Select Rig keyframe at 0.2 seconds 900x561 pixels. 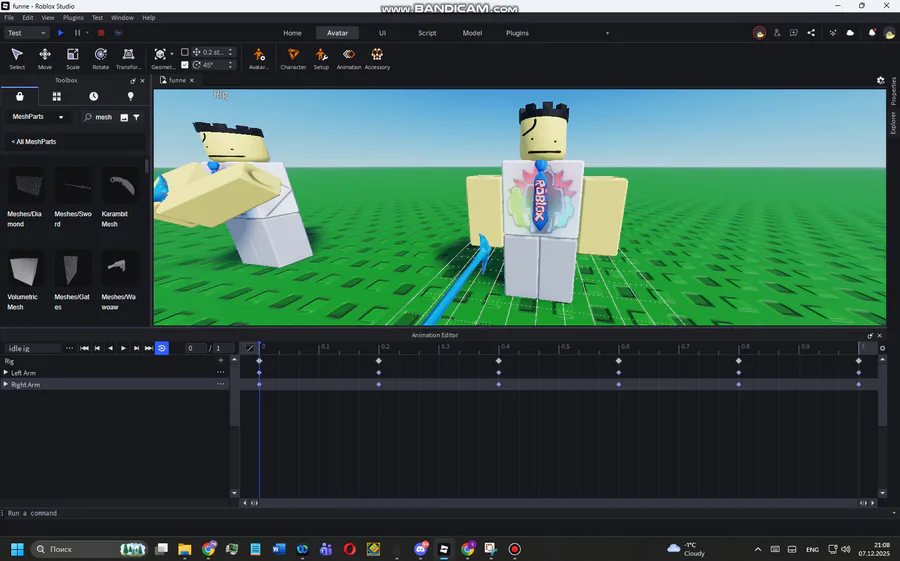click(379, 361)
